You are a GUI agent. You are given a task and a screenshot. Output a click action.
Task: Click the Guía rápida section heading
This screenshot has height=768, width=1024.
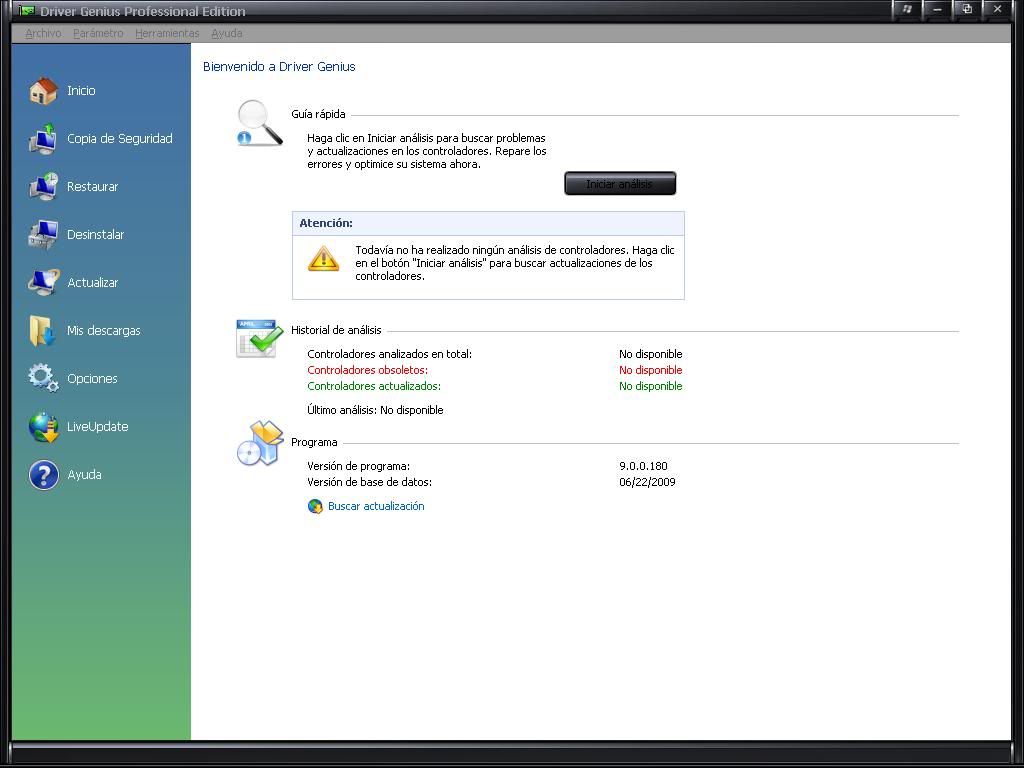[318, 114]
